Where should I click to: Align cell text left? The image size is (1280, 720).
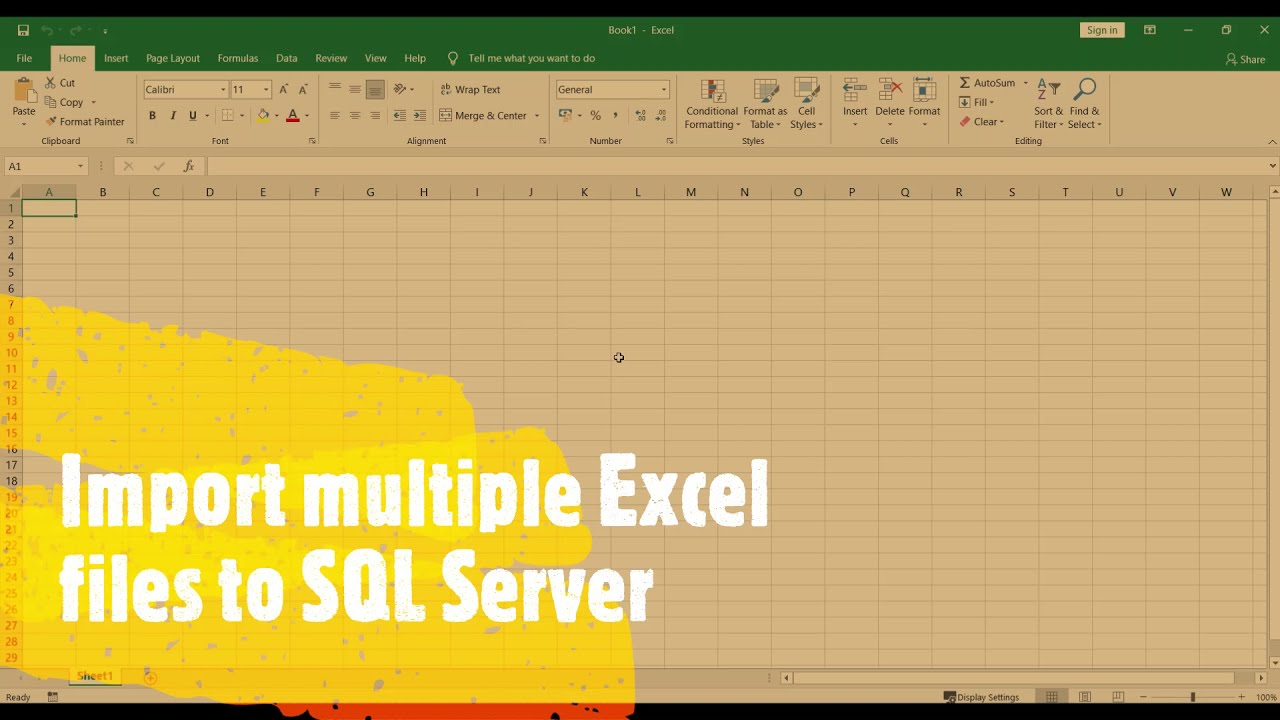[x=335, y=116]
